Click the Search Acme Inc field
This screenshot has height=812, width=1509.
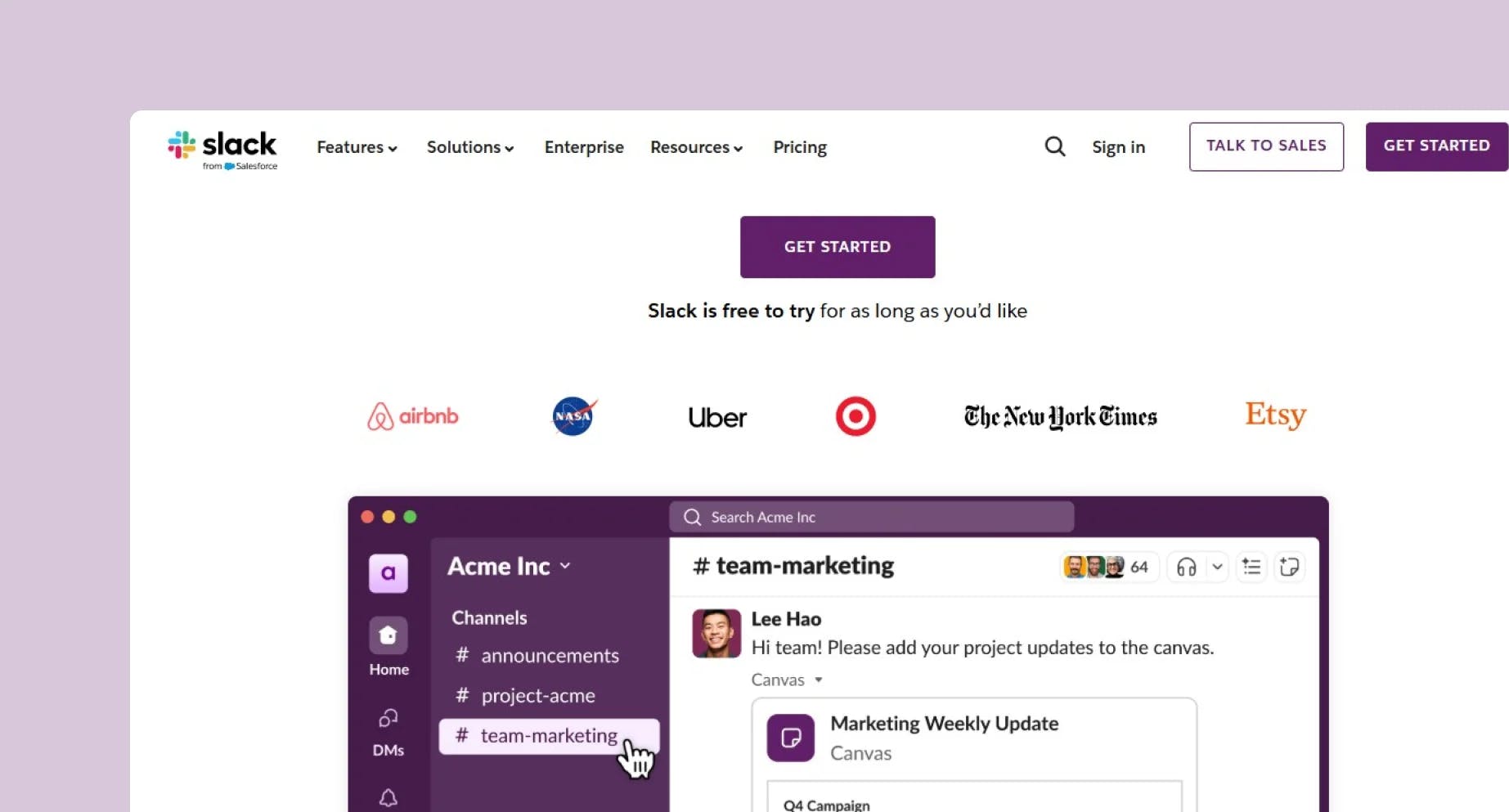(871, 517)
